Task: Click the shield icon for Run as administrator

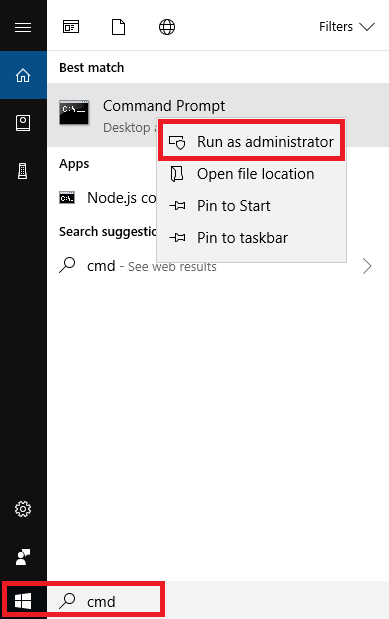Action: [x=177, y=142]
